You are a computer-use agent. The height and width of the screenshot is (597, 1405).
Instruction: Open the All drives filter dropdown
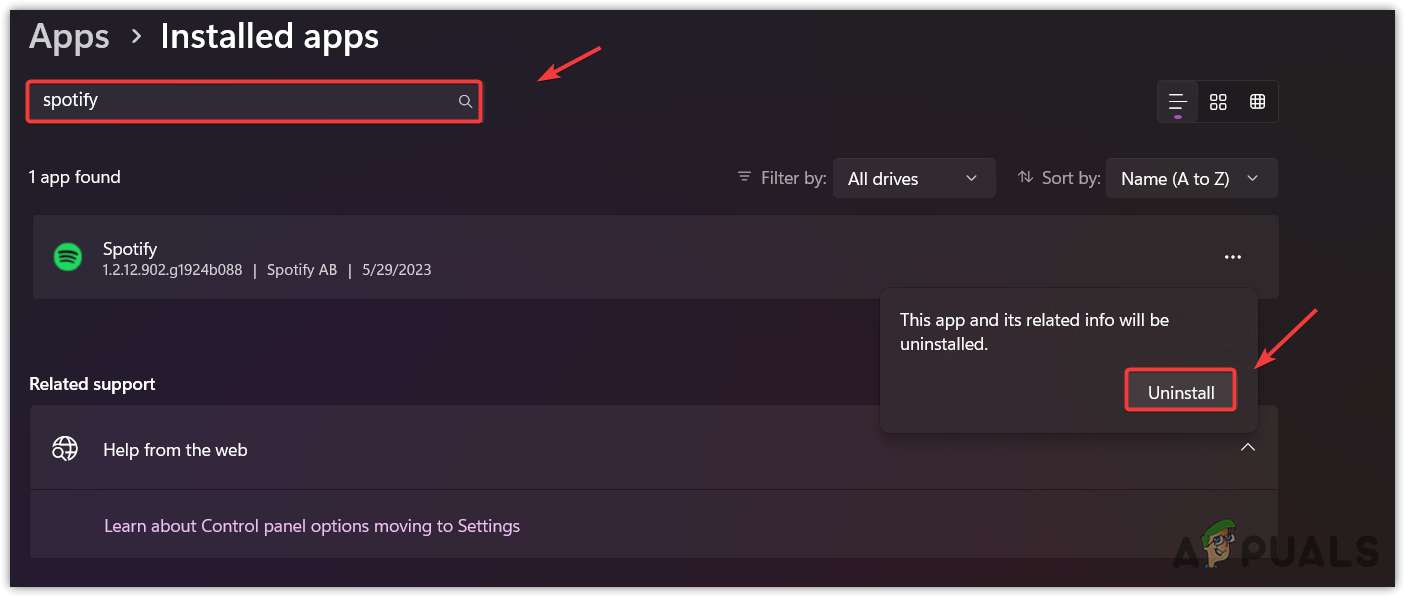(913, 178)
